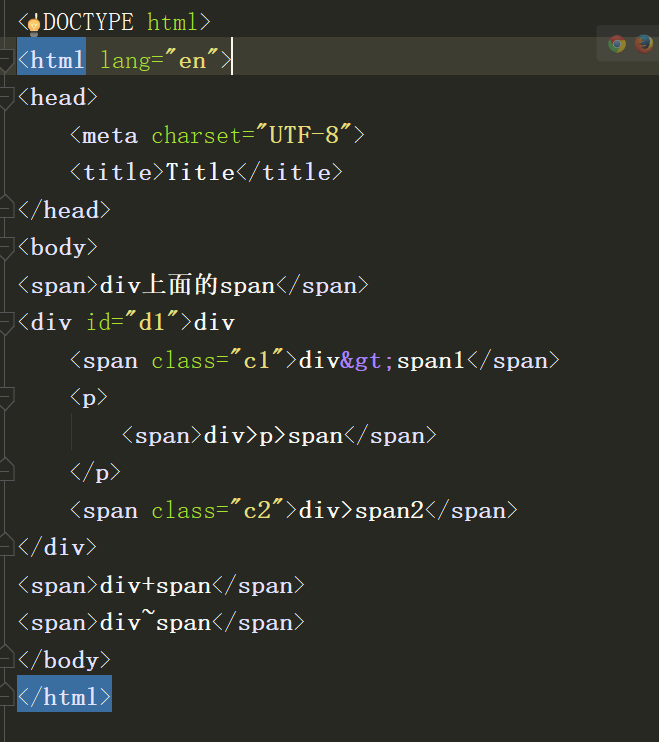The image size is (659, 742).
Task: Click the div~span text
Action: 155,623
